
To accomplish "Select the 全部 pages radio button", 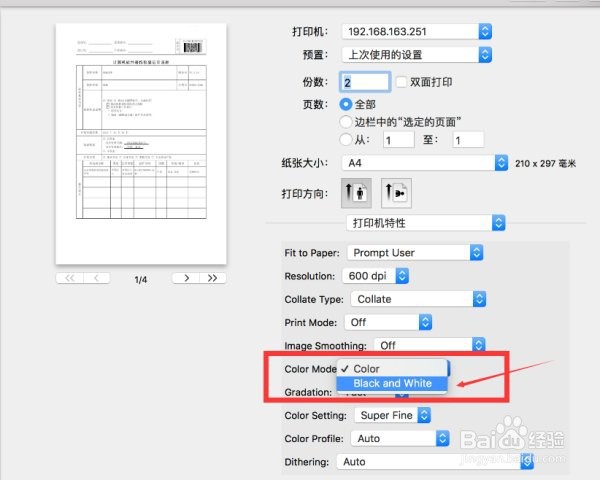I will 346,104.
